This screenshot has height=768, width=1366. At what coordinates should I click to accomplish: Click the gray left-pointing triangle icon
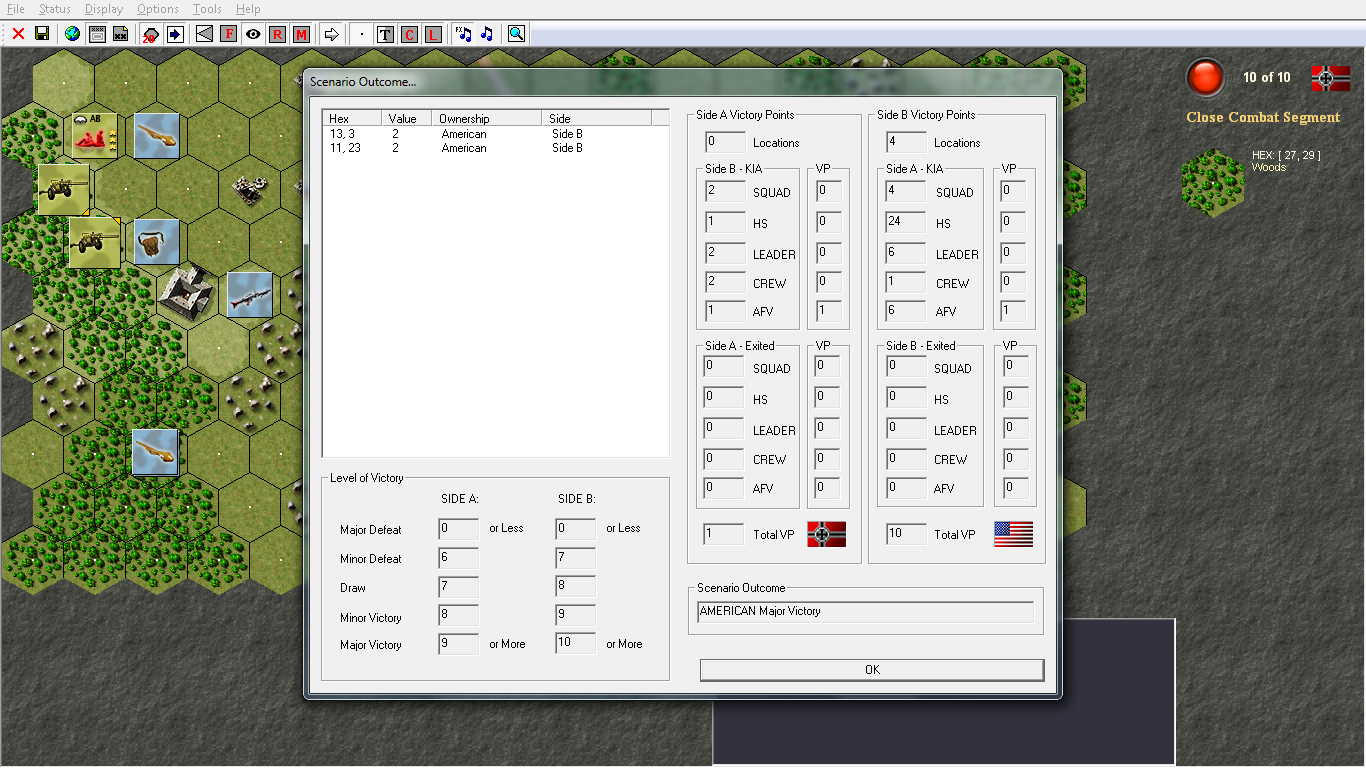[204, 34]
